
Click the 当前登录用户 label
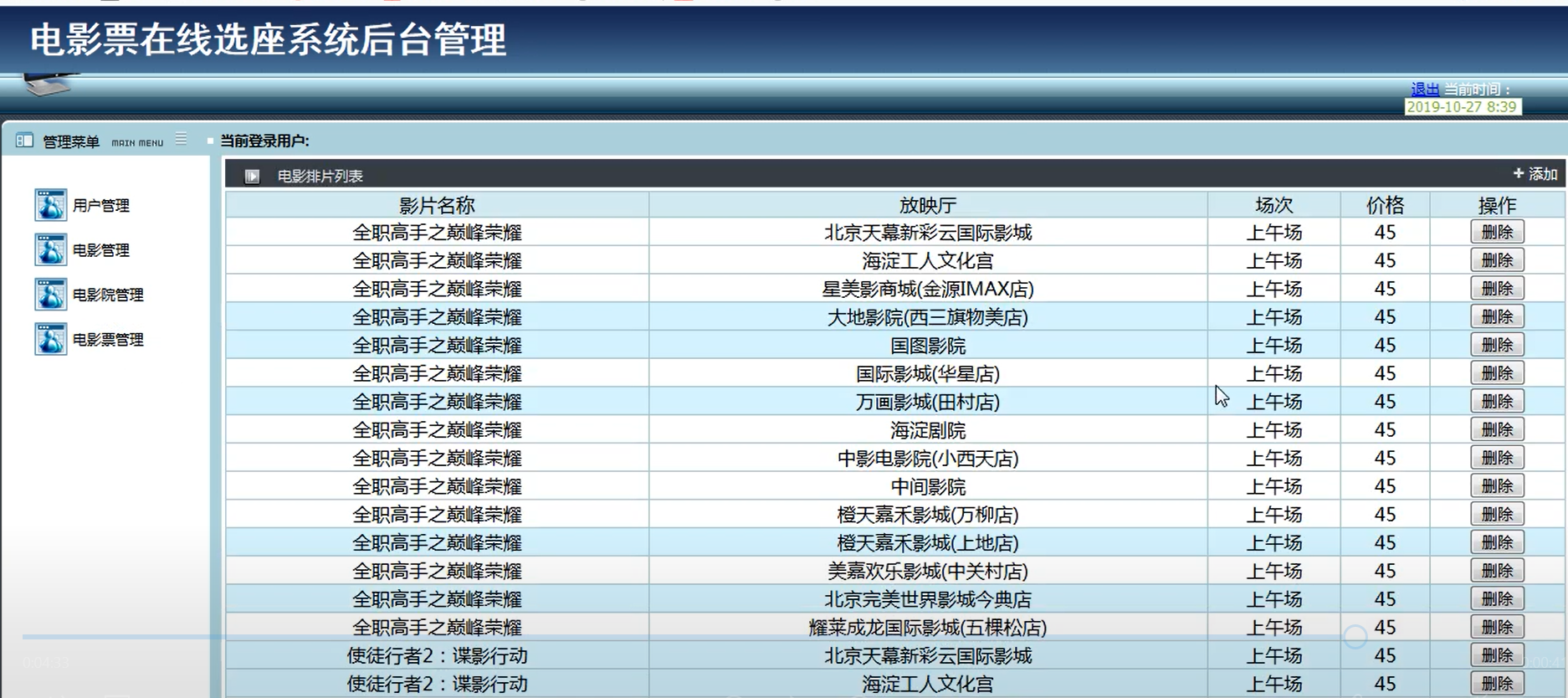[x=264, y=141]
